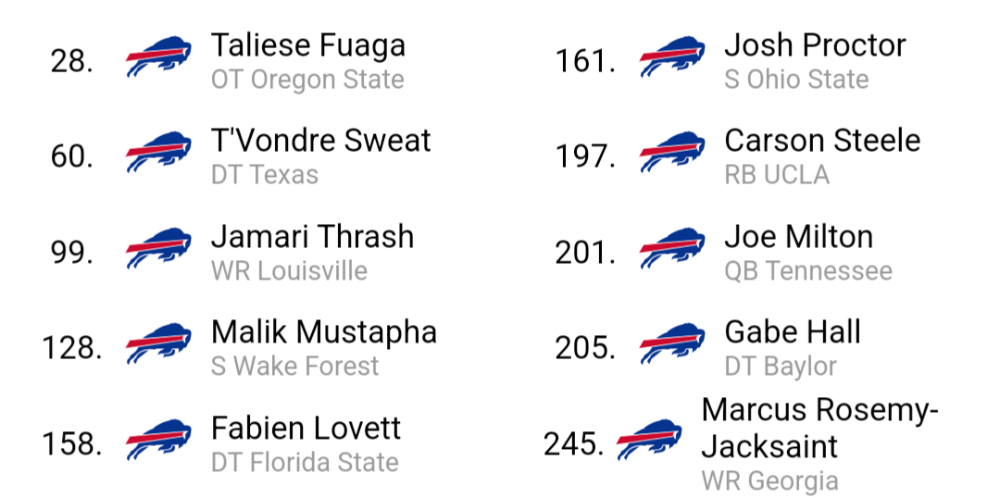Click the Bills logo beside T'Vondre Sweat
This screenshot has width=1000, height=498.
(x=159, y=152)
